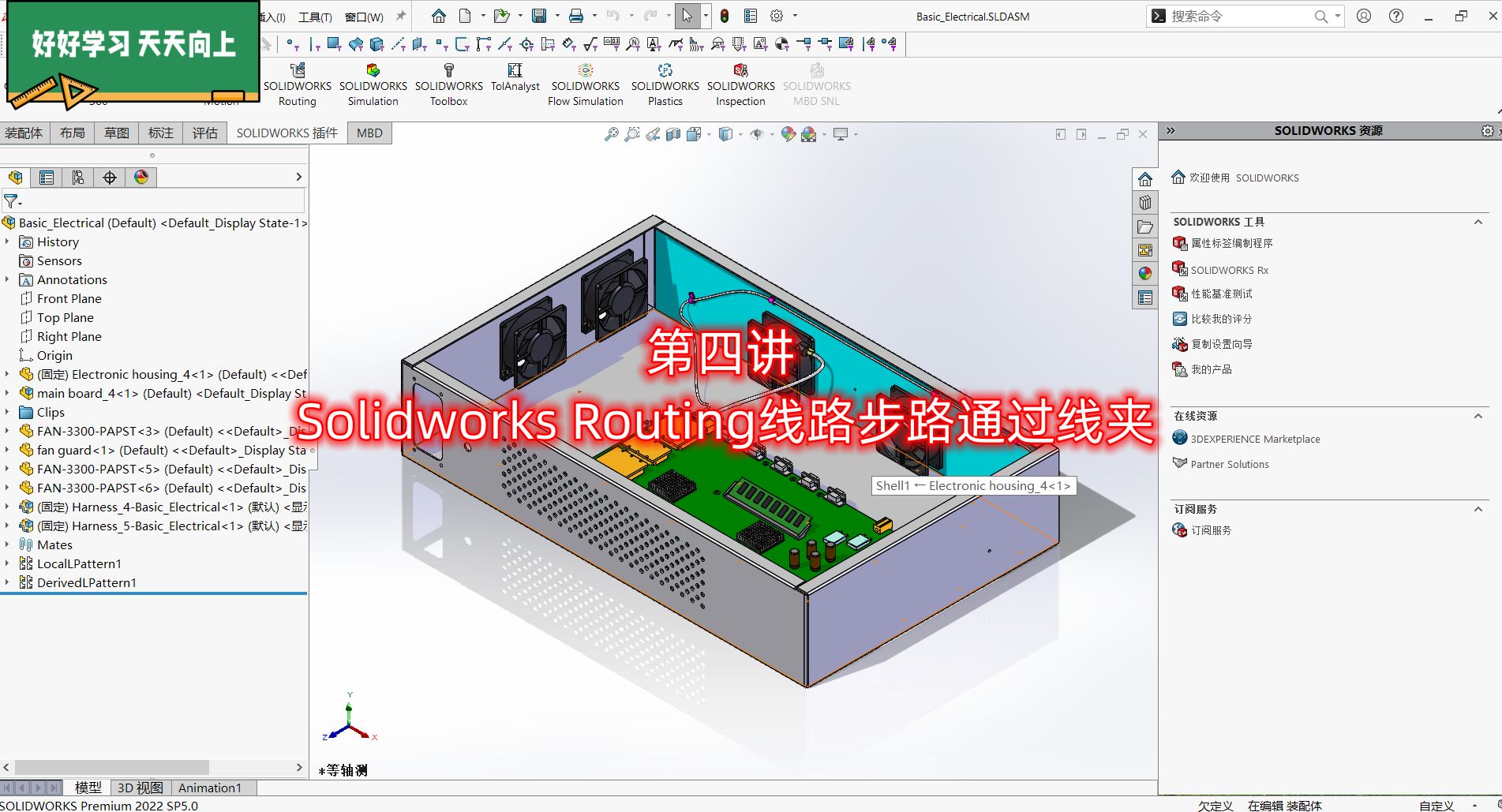Toggle the View Settings display style cube
The image size is (1502, 812).
click(x=725, y=134)
